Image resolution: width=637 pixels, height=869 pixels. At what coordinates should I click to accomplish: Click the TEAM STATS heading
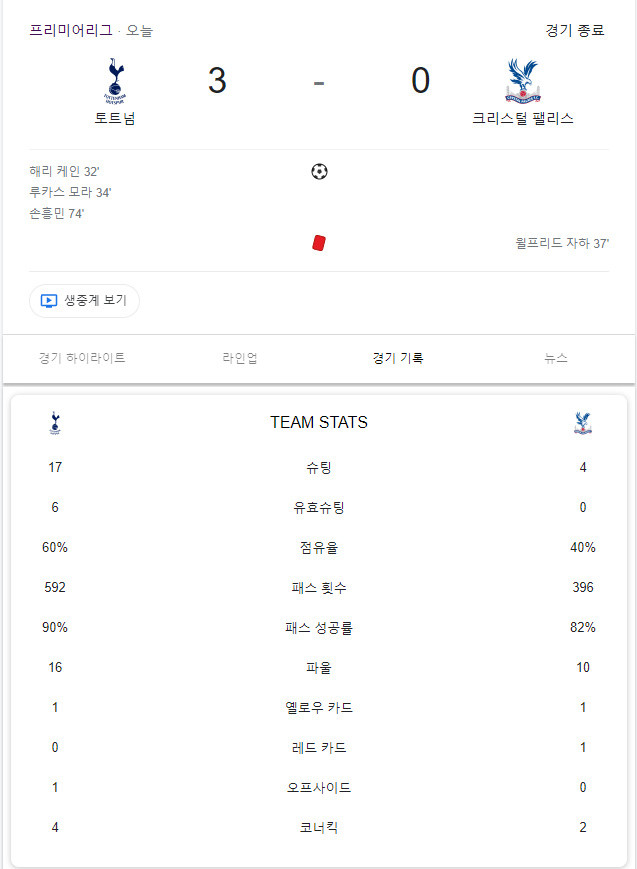coord(319,422)
